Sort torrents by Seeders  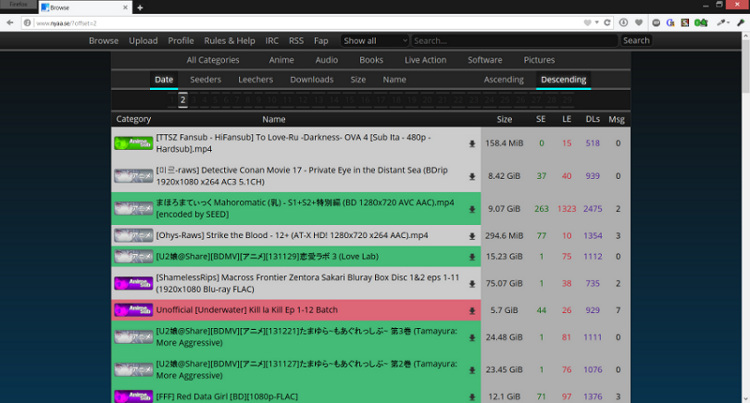click(206, 80)
